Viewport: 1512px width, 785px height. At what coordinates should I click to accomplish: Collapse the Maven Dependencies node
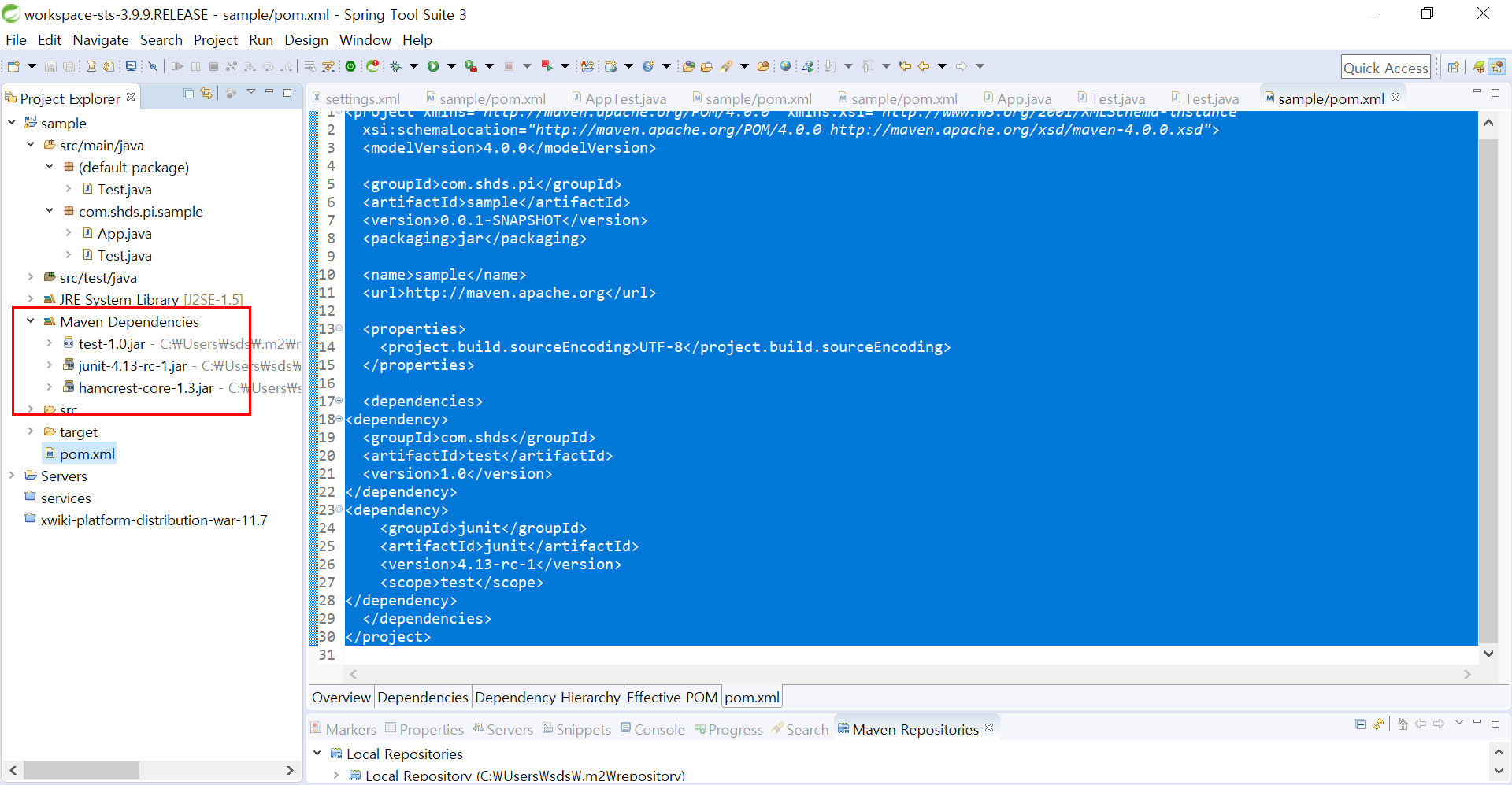click(31, 321)
